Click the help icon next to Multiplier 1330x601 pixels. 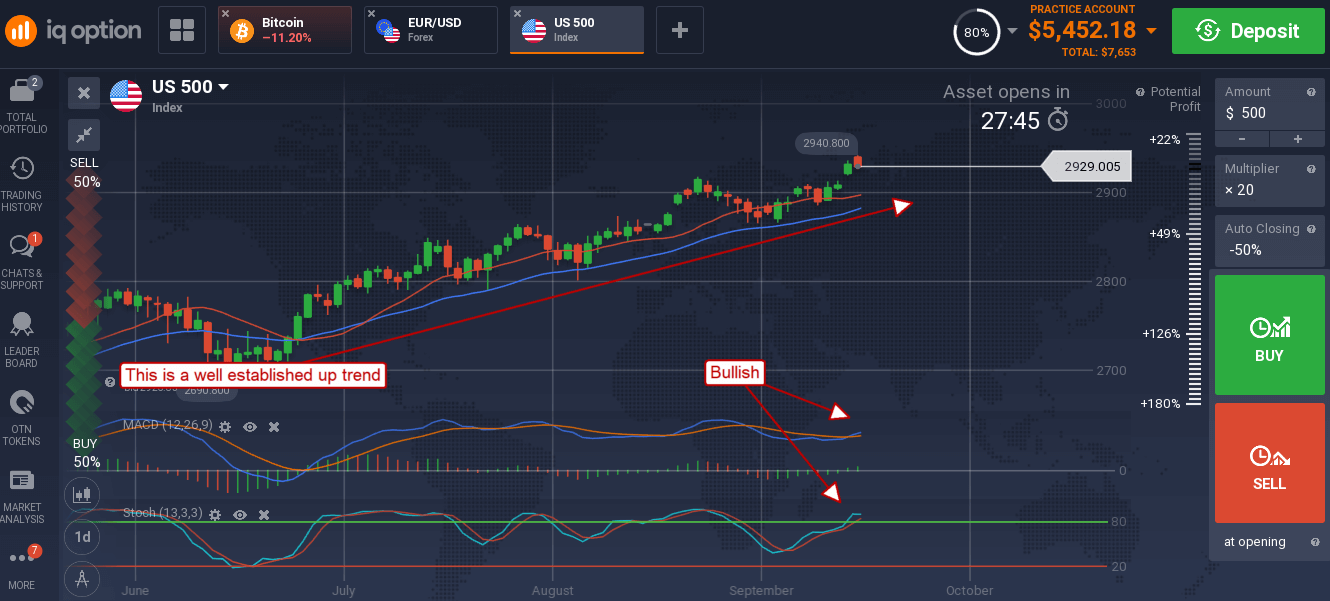(x=1310, y=169)
